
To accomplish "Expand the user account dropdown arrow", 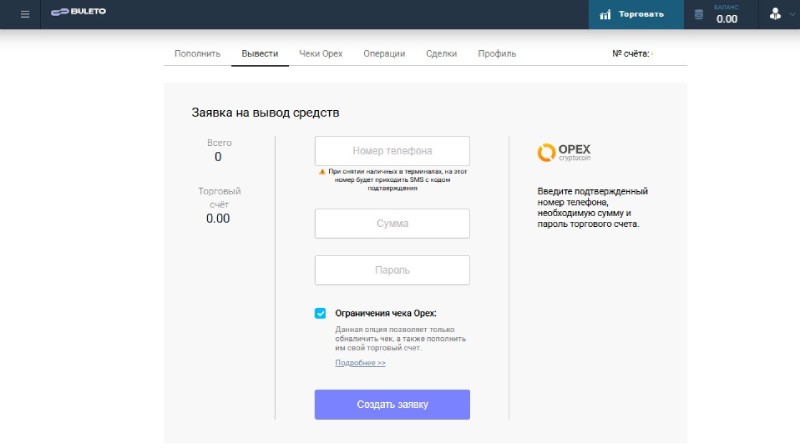I will (x=792, y=14).
